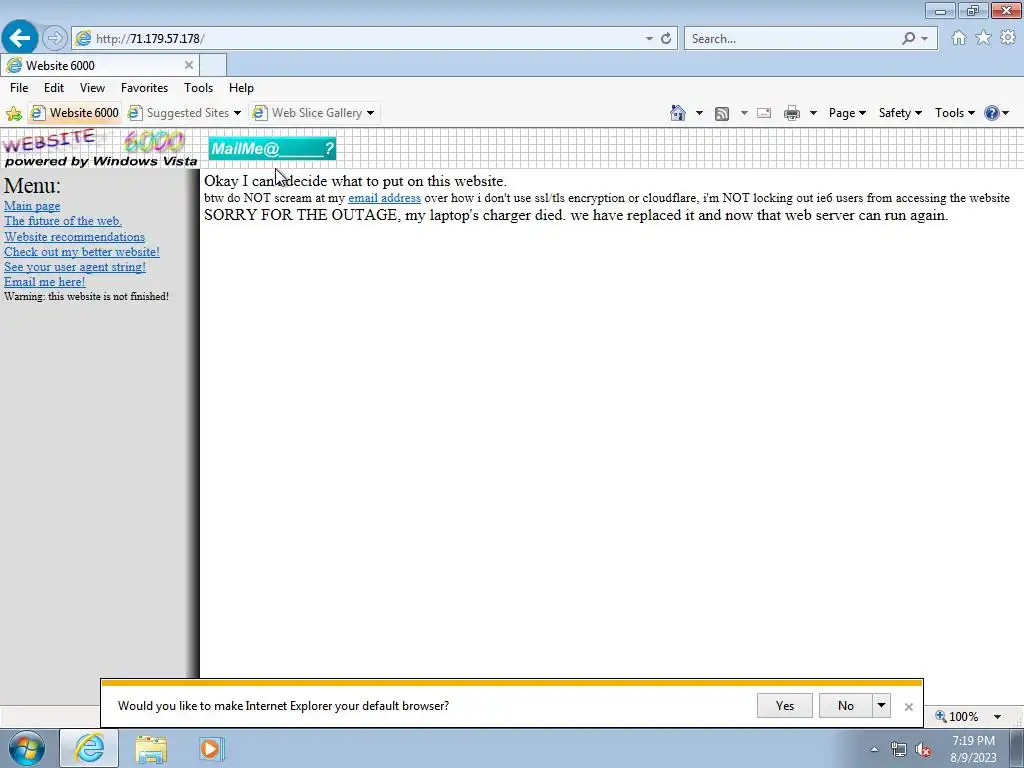Click the RSS feeds icon
This screenshot has width=1024, height=768.
722,113
